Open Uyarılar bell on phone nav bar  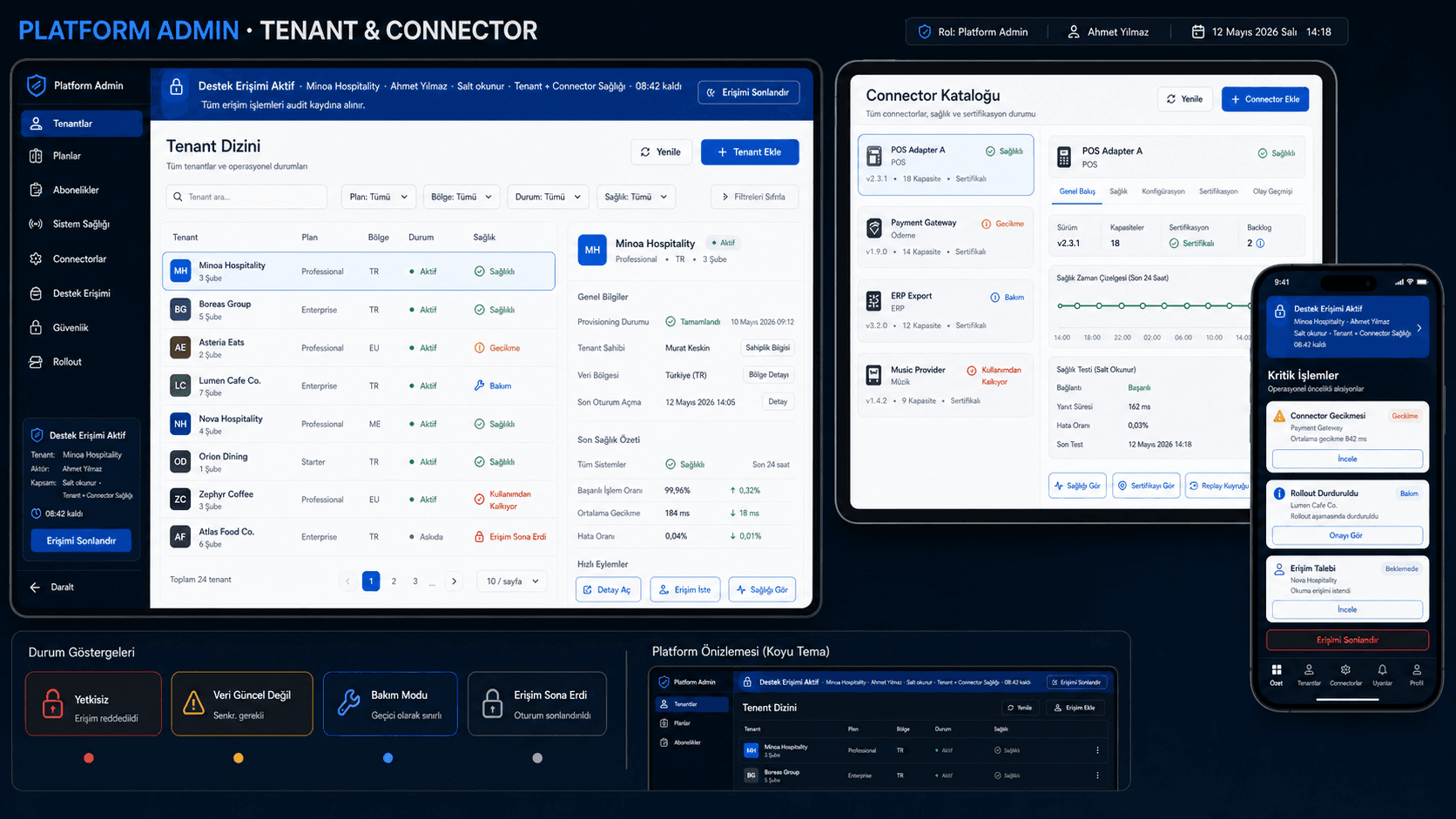pyautogui.click(x=1382, y=675)
